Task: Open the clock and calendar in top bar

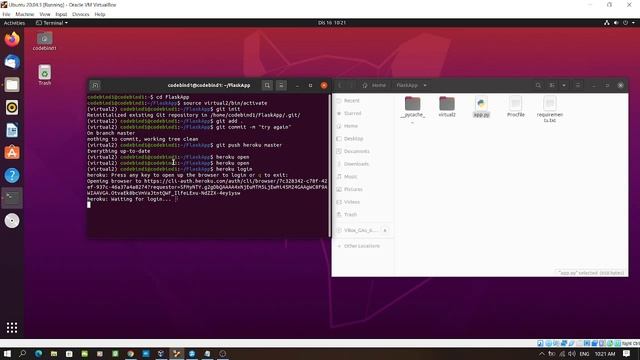Action: (x=332, y=23)
